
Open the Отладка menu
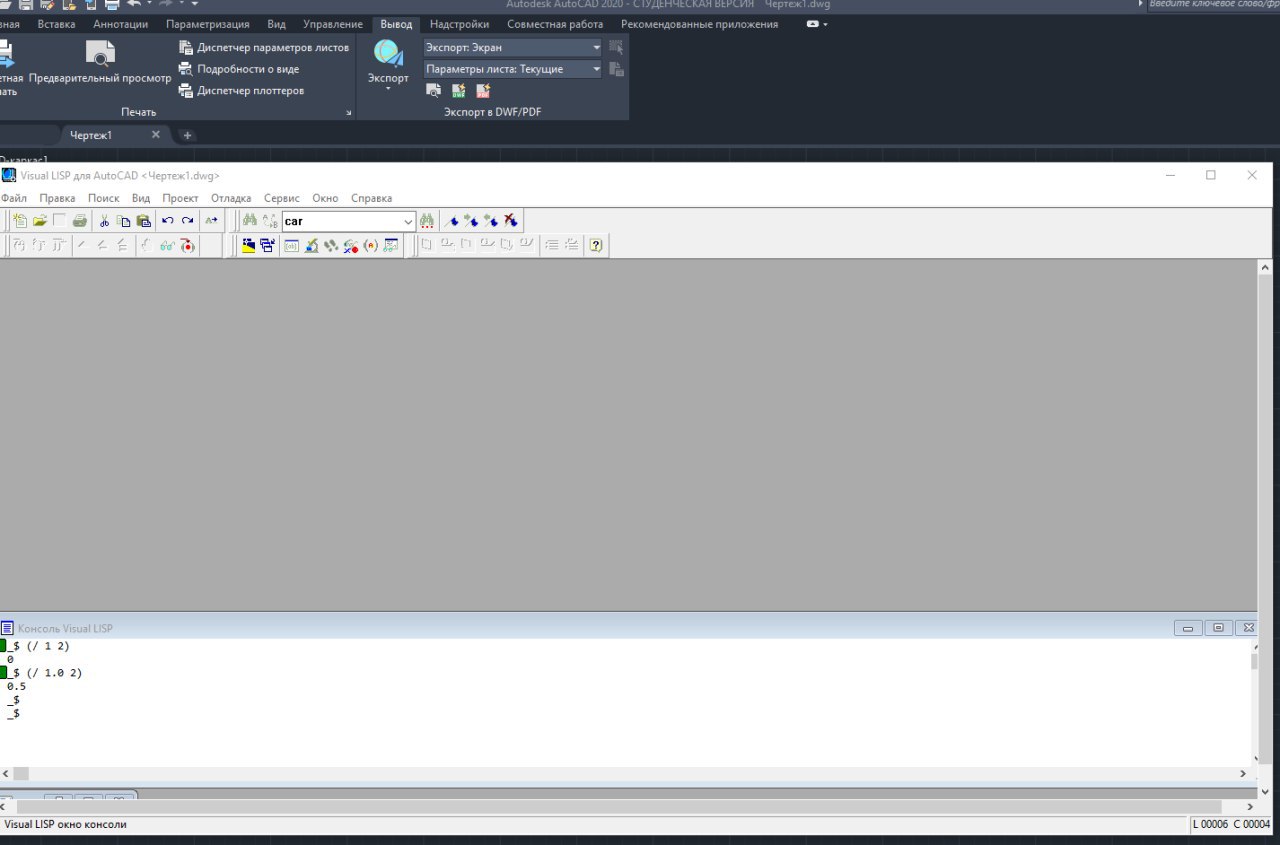click(231, 198)
